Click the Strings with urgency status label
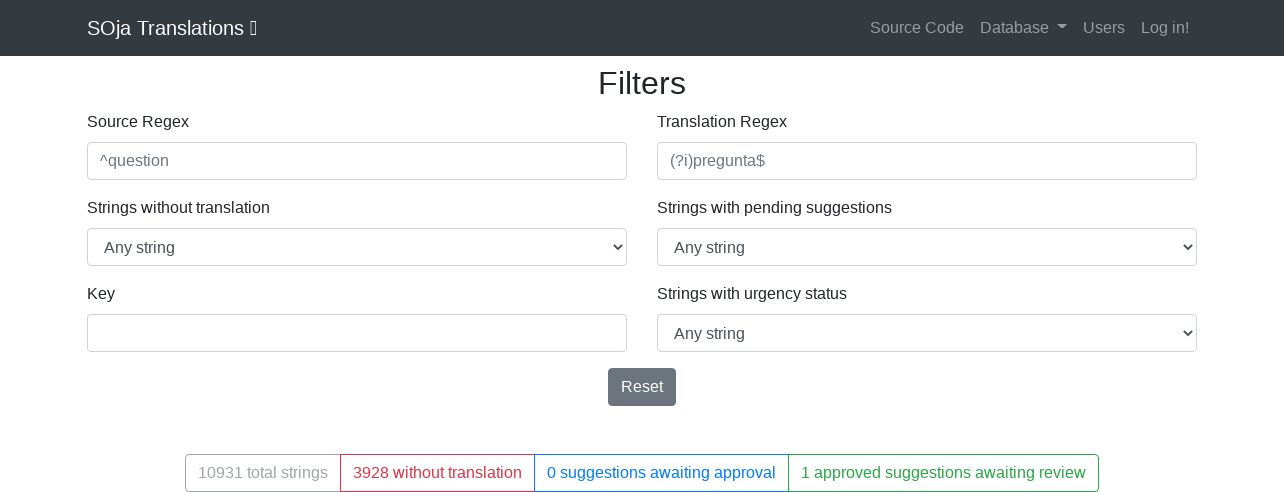The width and height of the screenshot is (1284, 492). click(752, 294)
